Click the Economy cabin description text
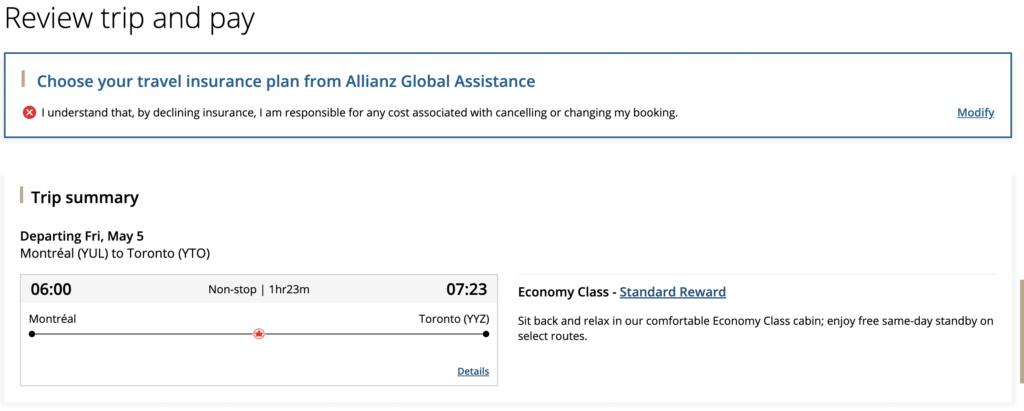Screen dimensions: 1024x411 point(755,328)
